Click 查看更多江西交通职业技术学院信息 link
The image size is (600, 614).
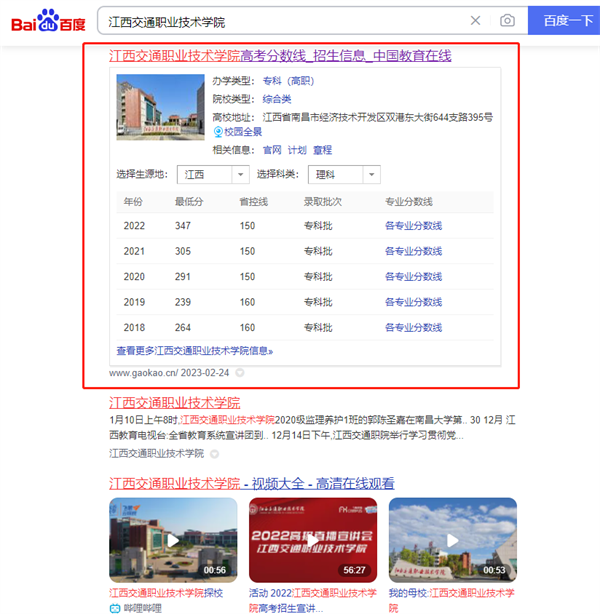(195, 351)
